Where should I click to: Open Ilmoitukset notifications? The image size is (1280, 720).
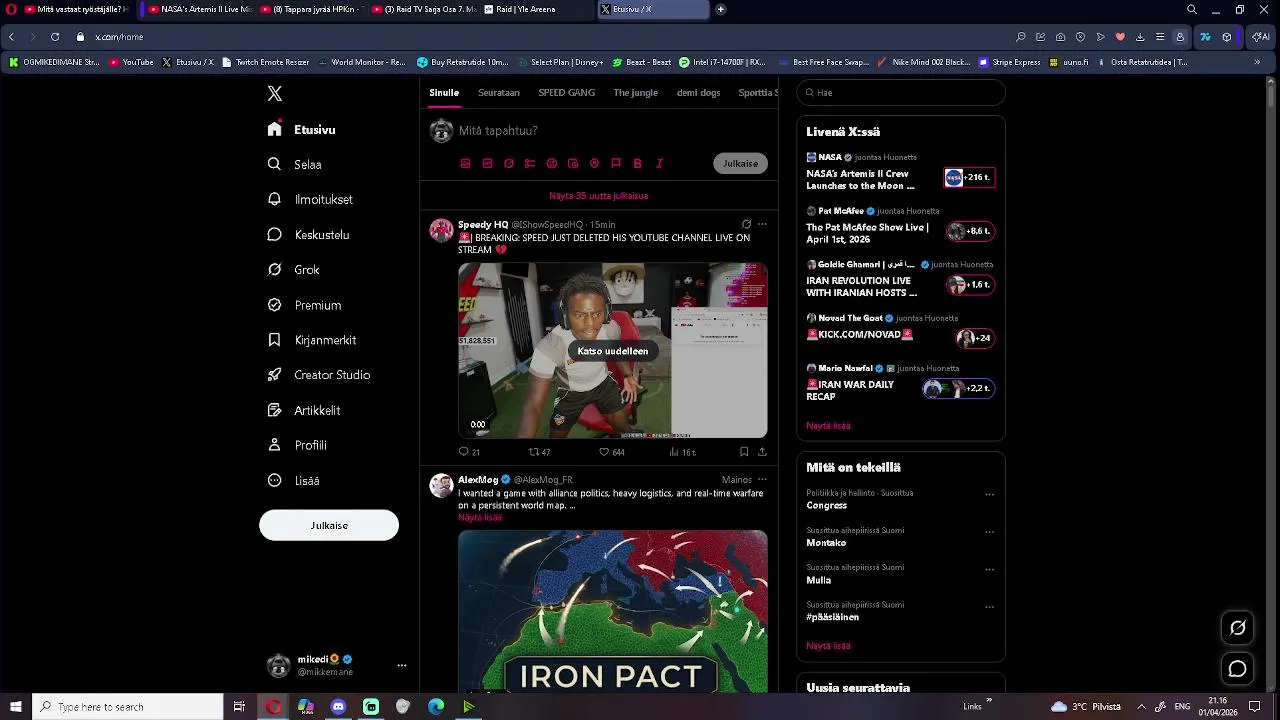[x=310, y=200]
